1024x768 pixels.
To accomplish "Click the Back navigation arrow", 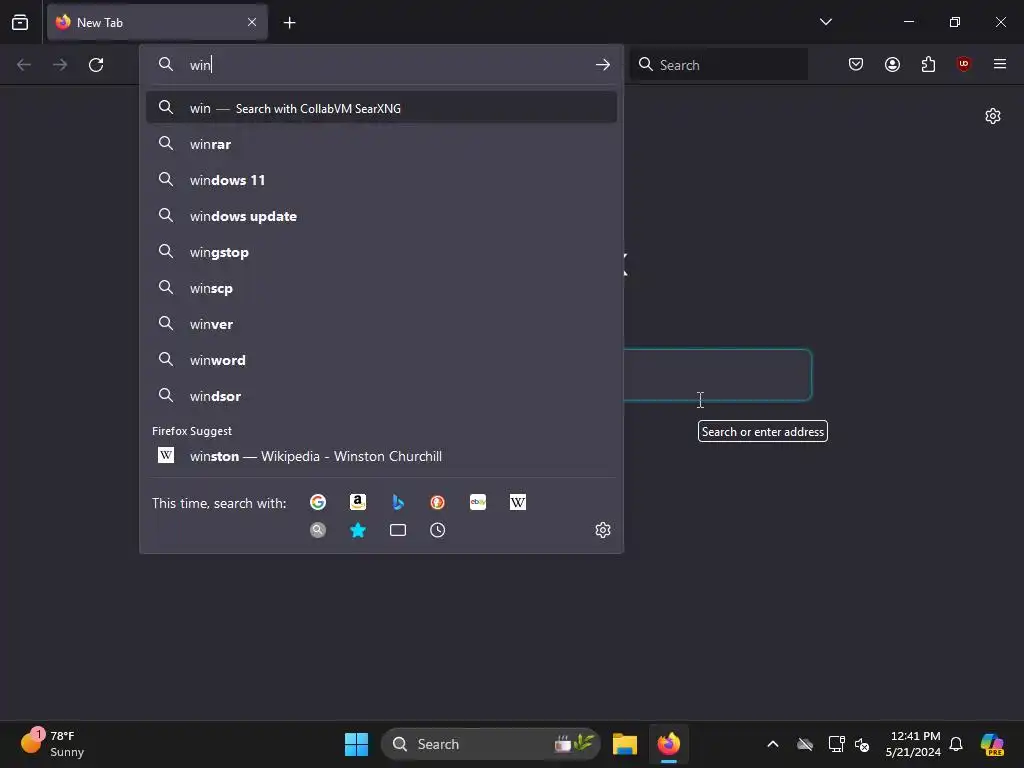I will tap(24, 65).
